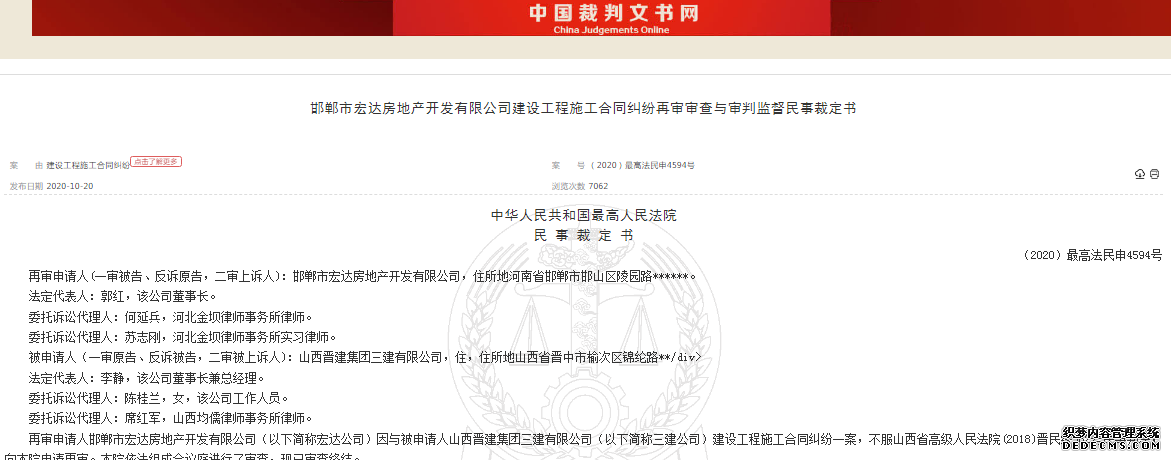Click the China Judgements Online subtitle

click(612, 30)
